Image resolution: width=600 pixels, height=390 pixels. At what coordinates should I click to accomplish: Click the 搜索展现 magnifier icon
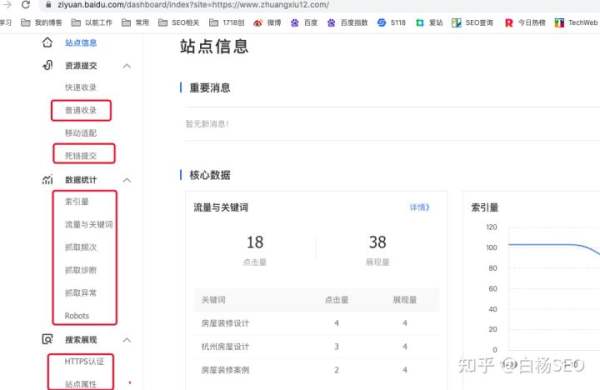pyautogui.click(x=47, y=339)
